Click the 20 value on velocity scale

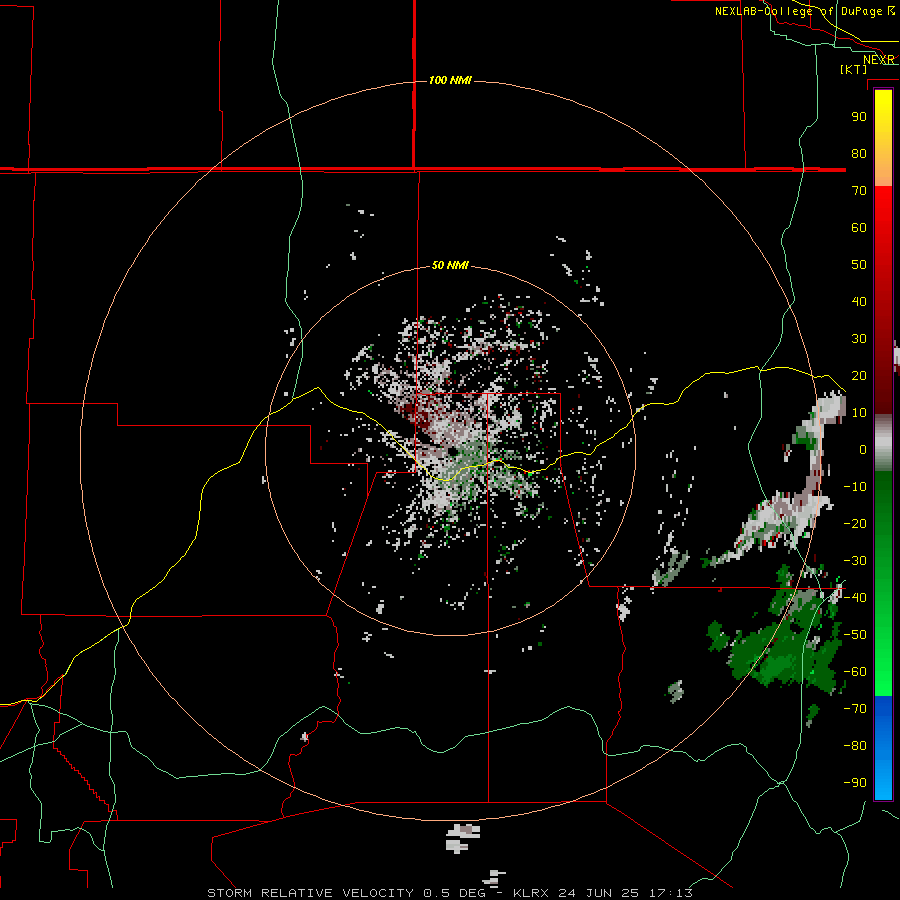coord(859,375)
